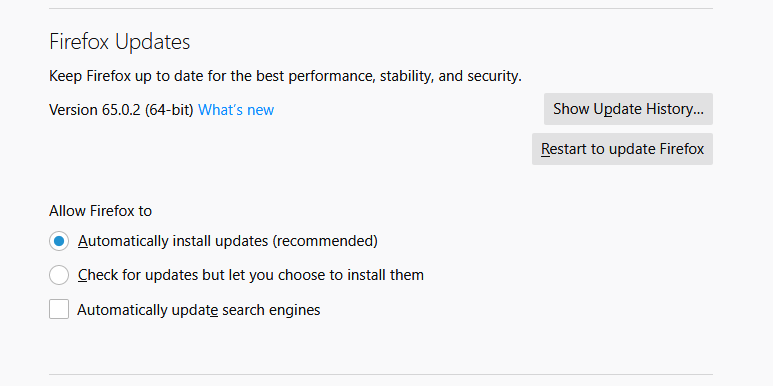Select the Automatically install updates radio circle
This screenshot has height=386, width=773.
click(x=59, y=241)
